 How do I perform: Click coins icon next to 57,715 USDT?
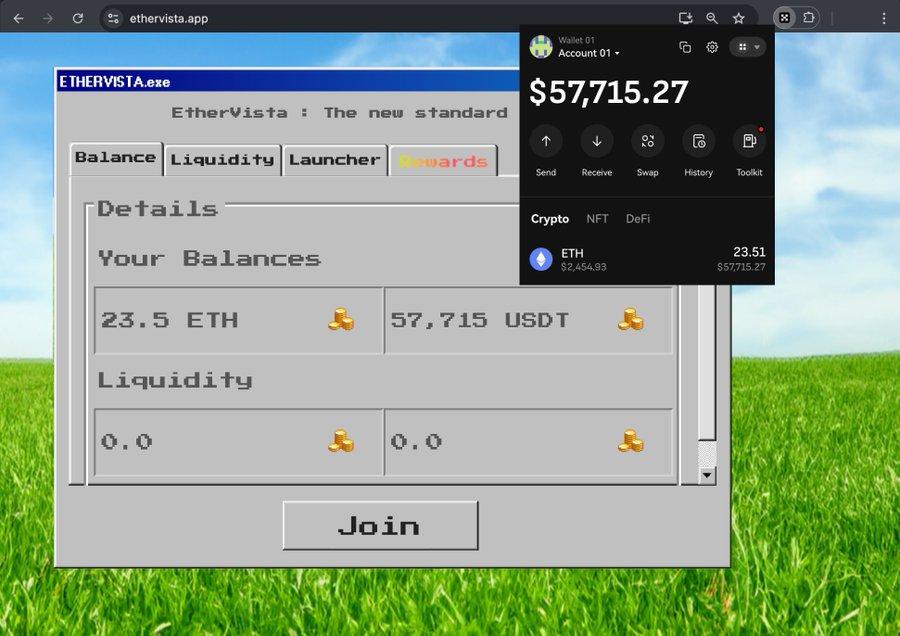(x=631, y=320)
